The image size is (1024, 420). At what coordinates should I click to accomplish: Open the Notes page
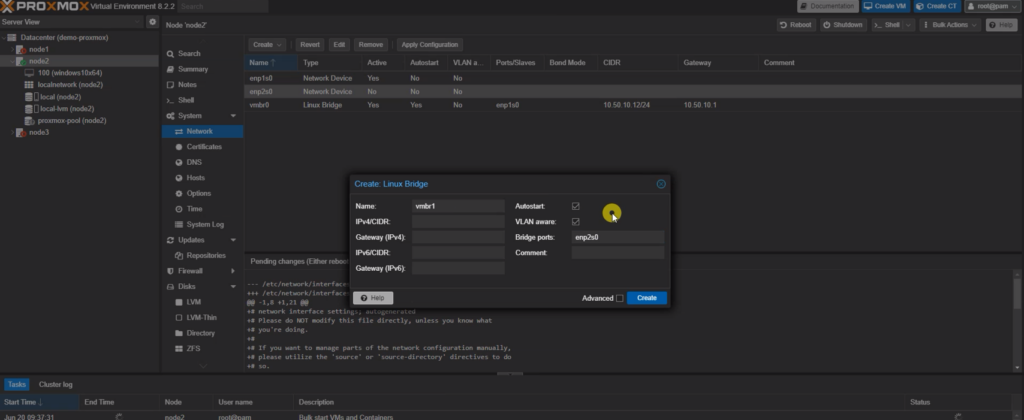pos(187,85)
